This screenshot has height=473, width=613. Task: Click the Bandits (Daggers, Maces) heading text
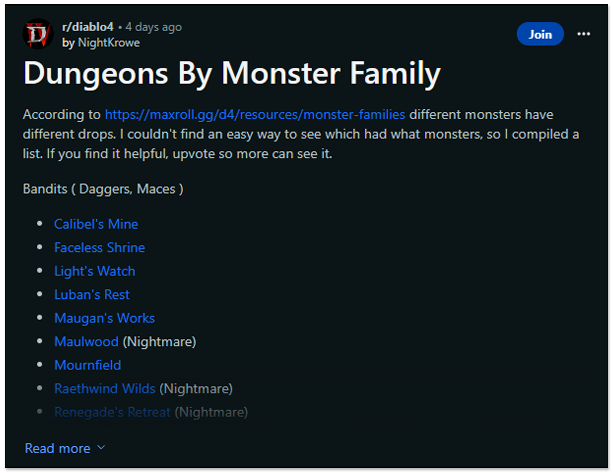click(x=103, y=188)
